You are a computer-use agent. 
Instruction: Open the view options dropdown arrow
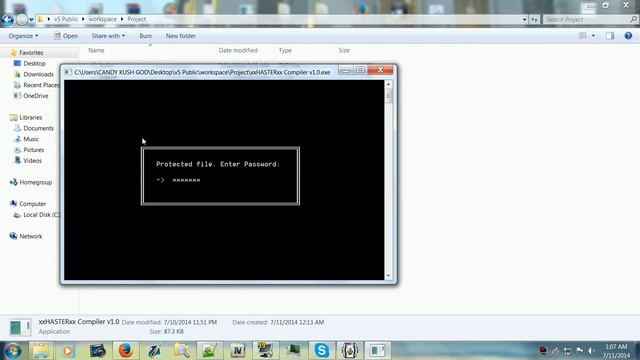pos(593,36)
